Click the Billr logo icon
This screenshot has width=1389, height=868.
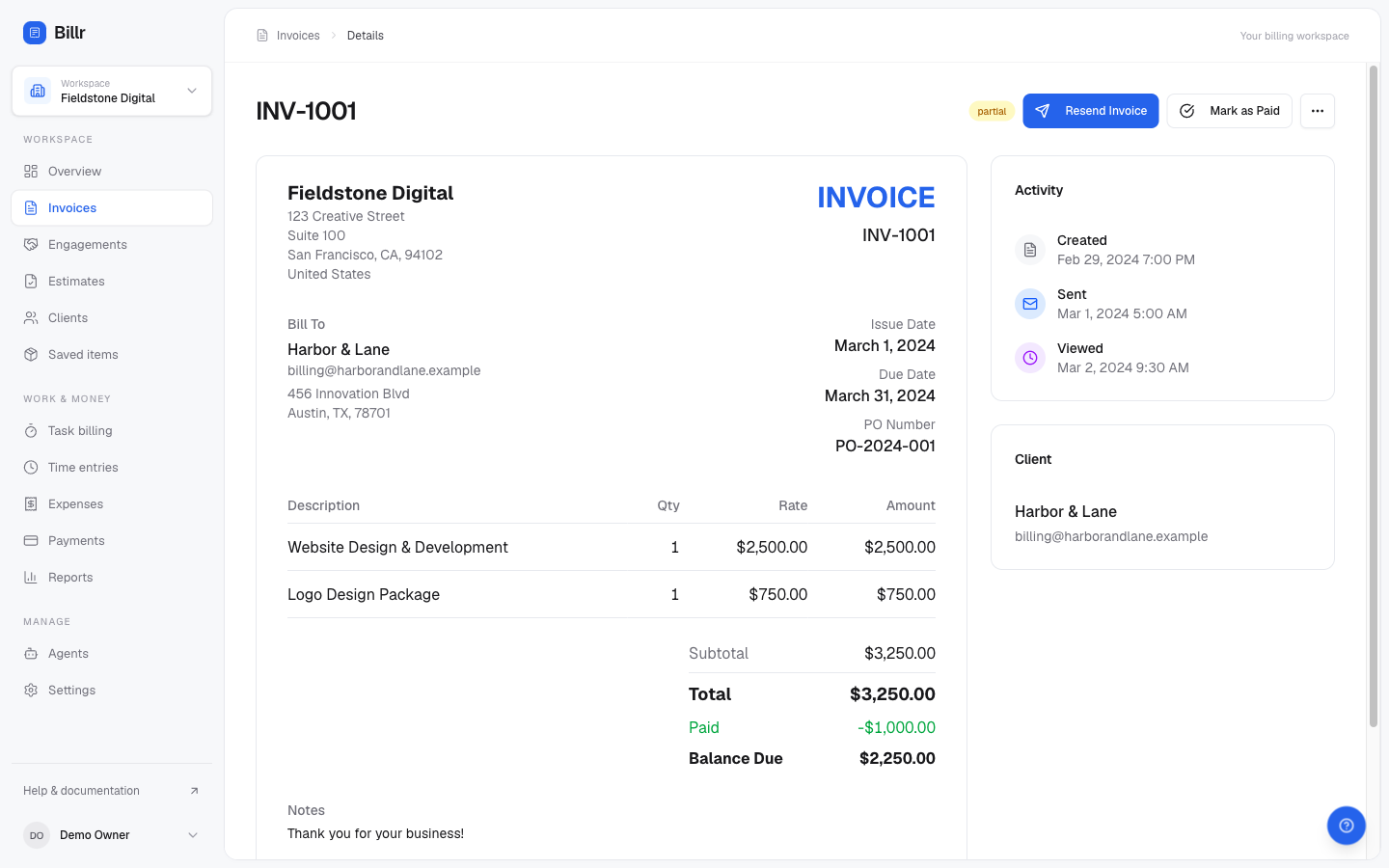click(x=35, y=33)
